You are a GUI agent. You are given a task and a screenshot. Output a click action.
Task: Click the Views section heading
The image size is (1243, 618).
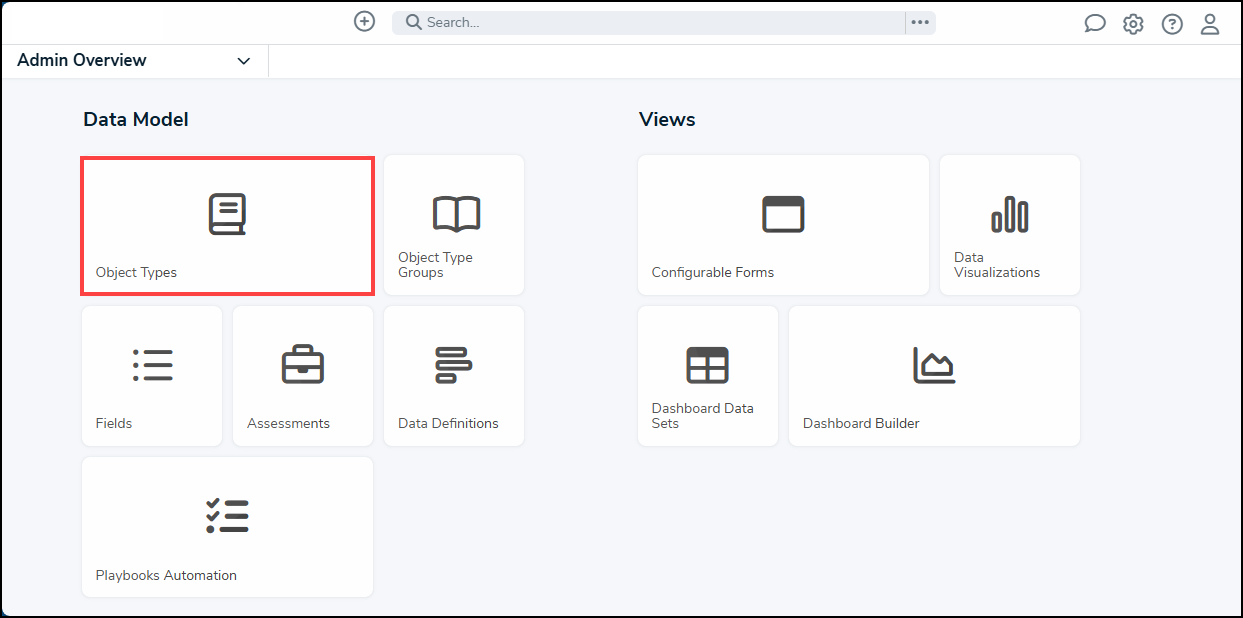point(667,119)
